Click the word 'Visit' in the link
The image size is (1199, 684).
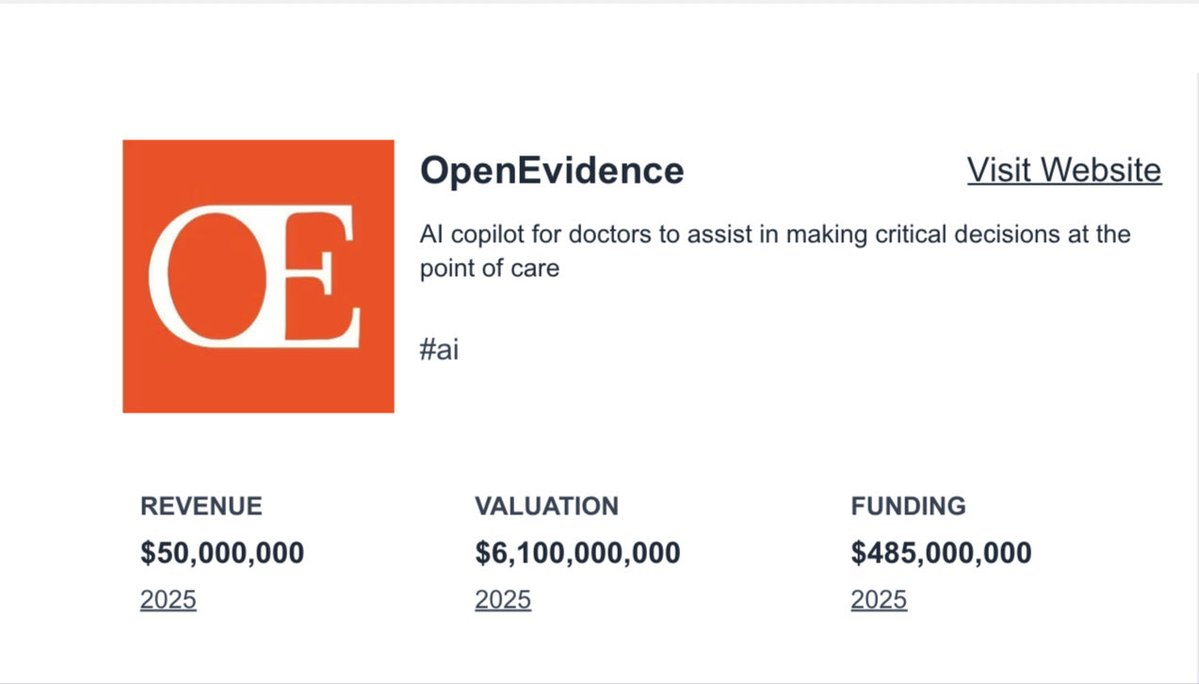pos(998,170)
